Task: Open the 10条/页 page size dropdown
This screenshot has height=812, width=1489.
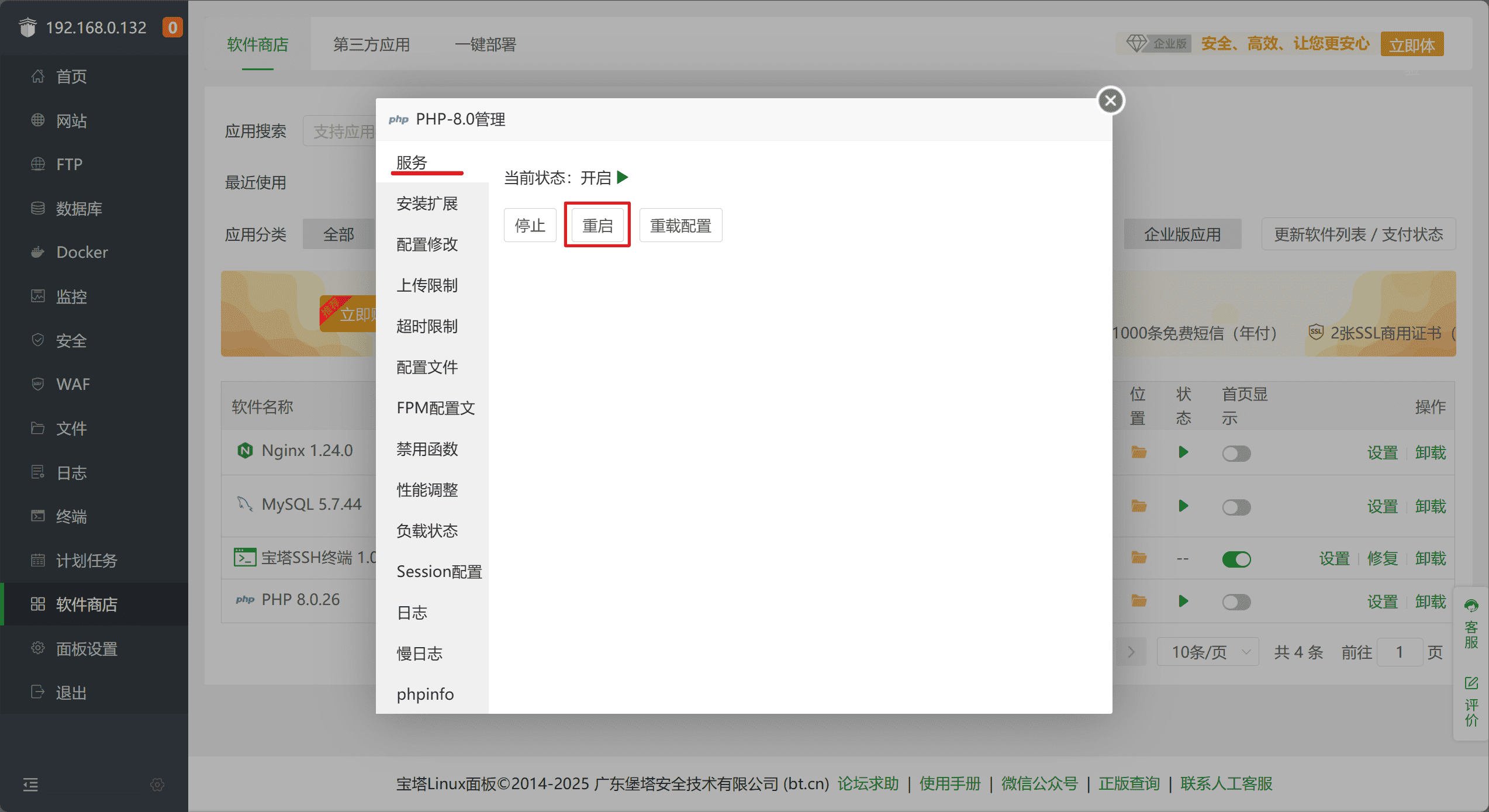Action: 1208,652
